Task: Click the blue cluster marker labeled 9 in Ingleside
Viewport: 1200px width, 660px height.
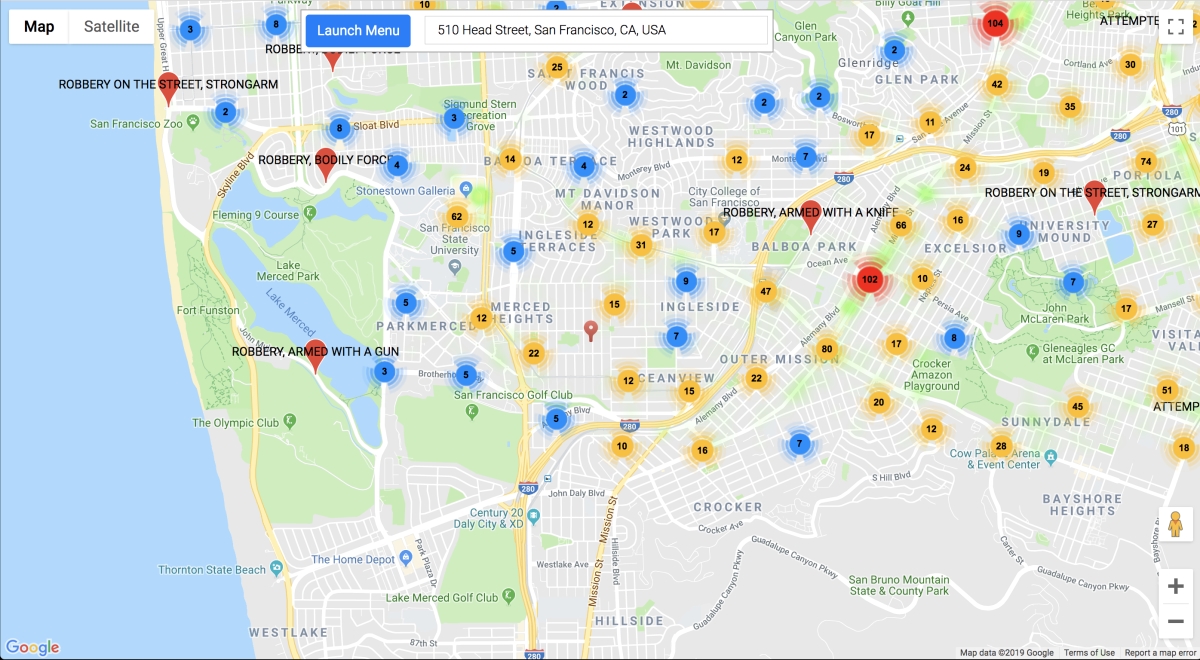Action: click(685, 281)
